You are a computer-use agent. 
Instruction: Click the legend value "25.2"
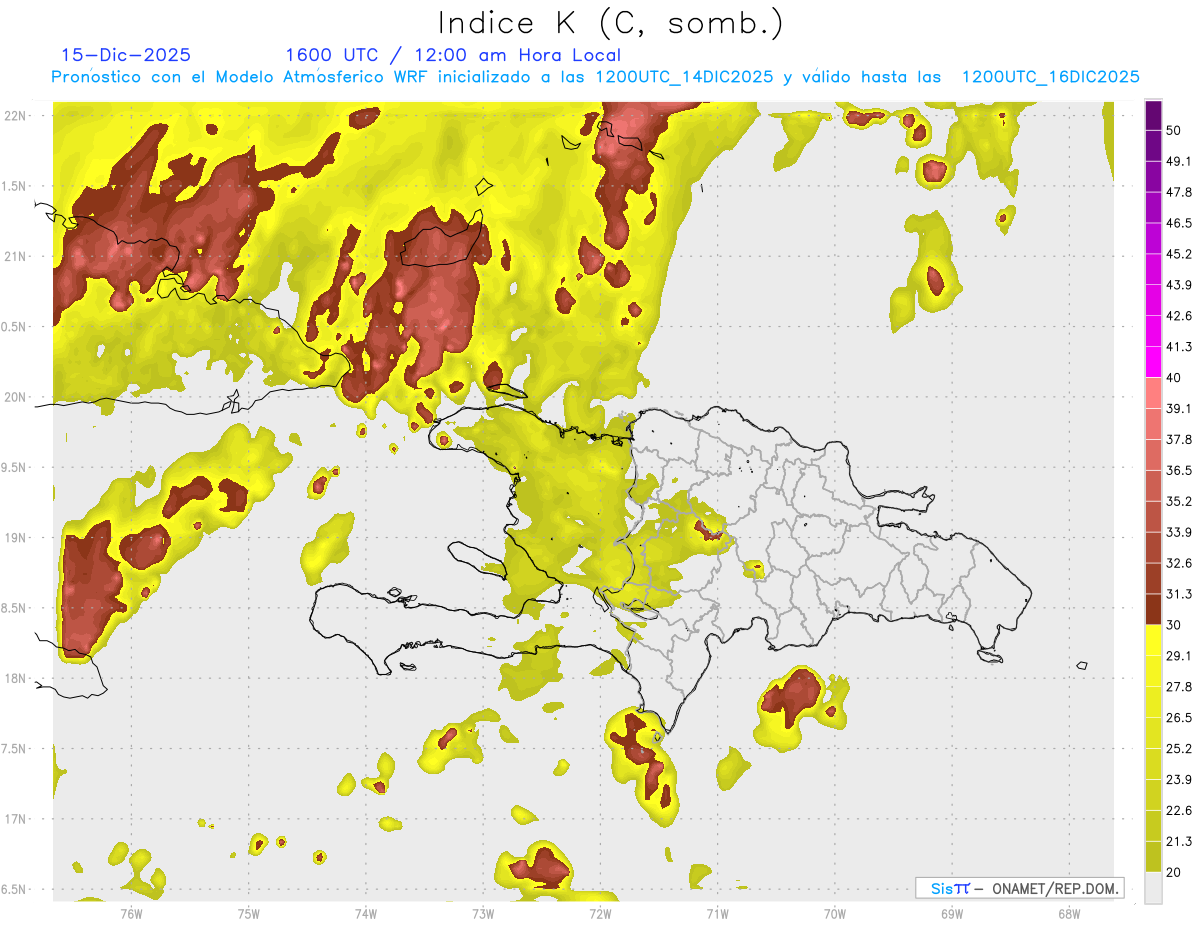1179,749
